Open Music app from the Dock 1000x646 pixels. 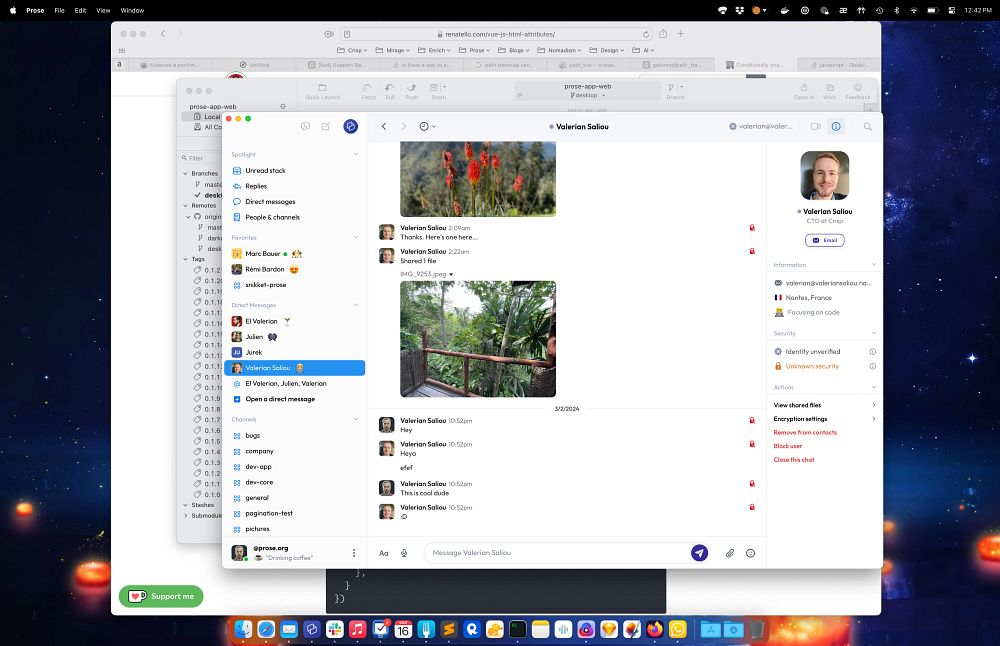click(358, 629)
